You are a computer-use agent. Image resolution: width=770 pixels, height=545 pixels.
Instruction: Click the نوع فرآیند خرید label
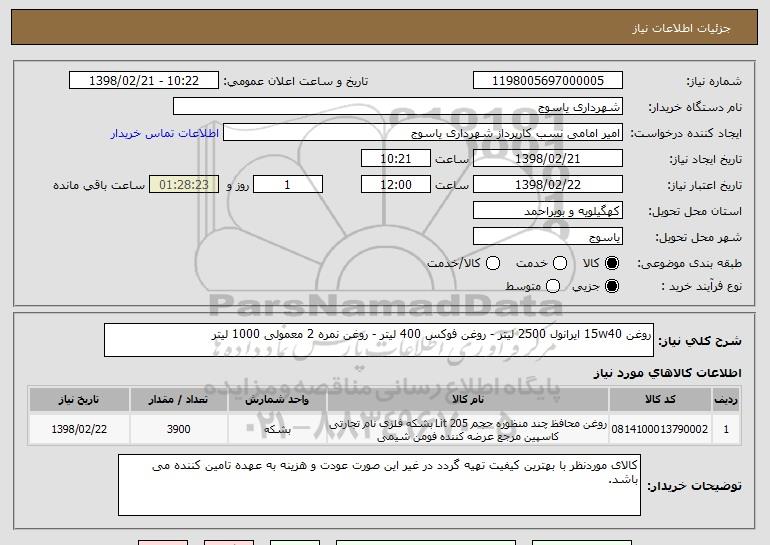[x=701, y=286]
